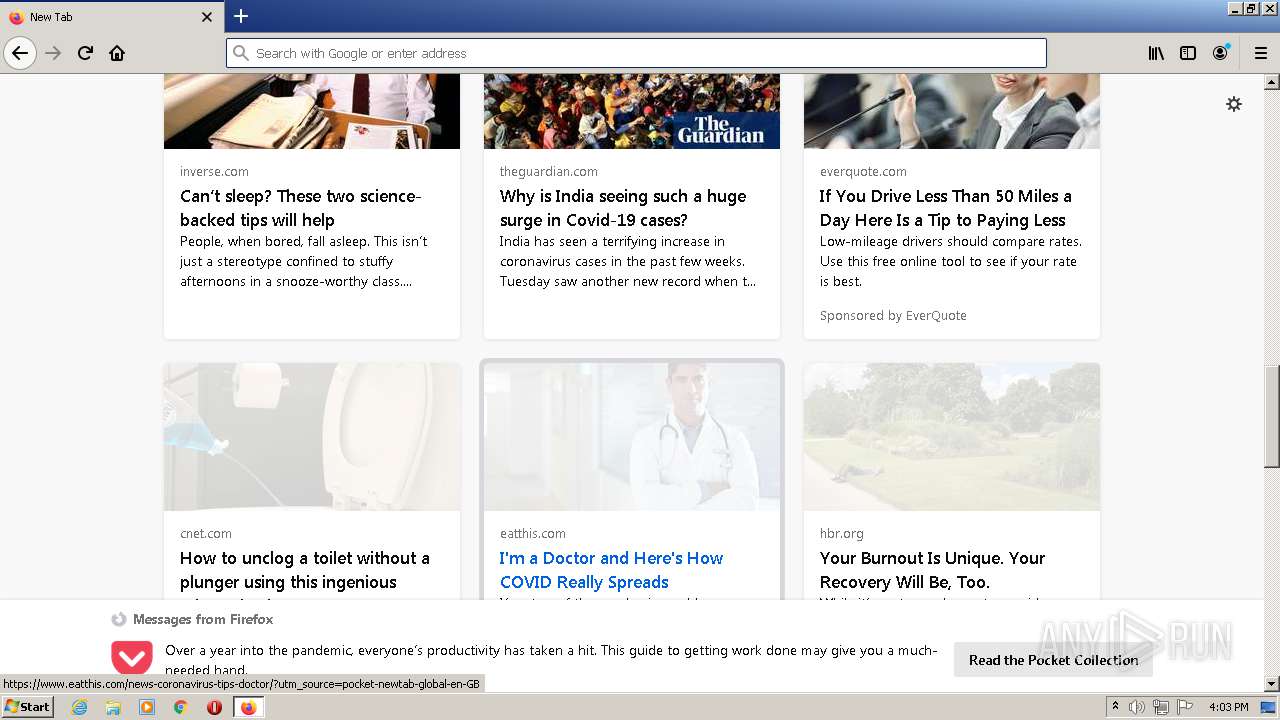Viewport: 1280px width, 720px height.
Task: Launch Internet Explorer from taskbar
Action: point(79,707)
